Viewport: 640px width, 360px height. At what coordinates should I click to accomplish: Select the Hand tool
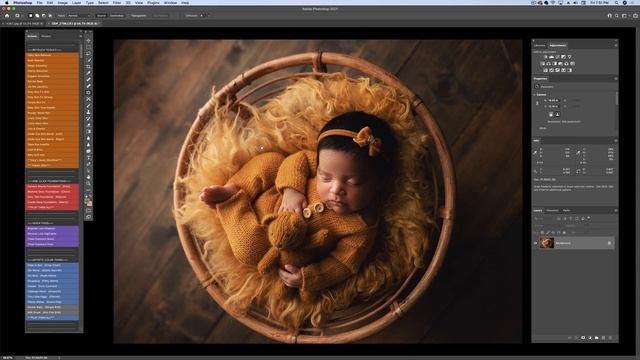[x=89, y=177]
